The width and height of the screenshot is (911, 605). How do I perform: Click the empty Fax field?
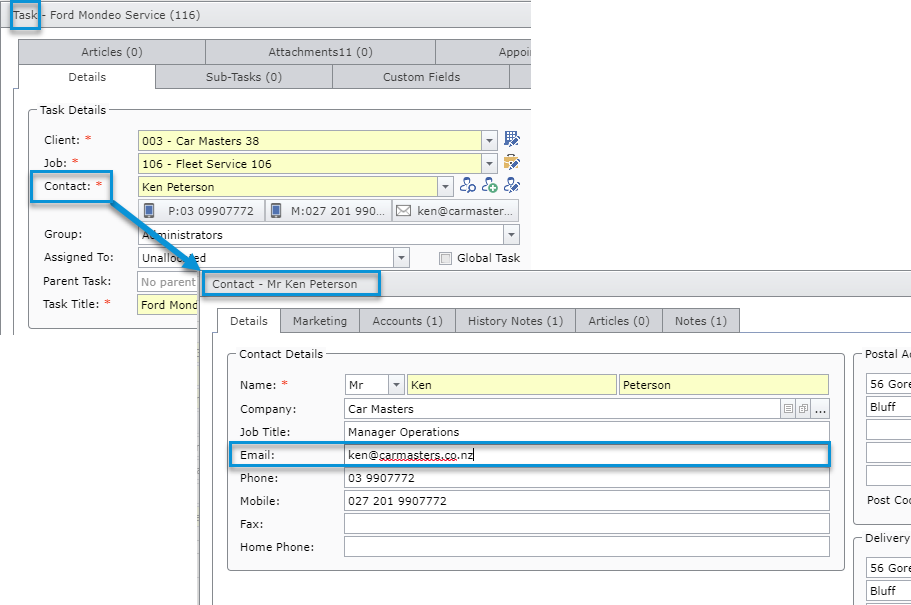pyautogui.click(x=587, y=524)
